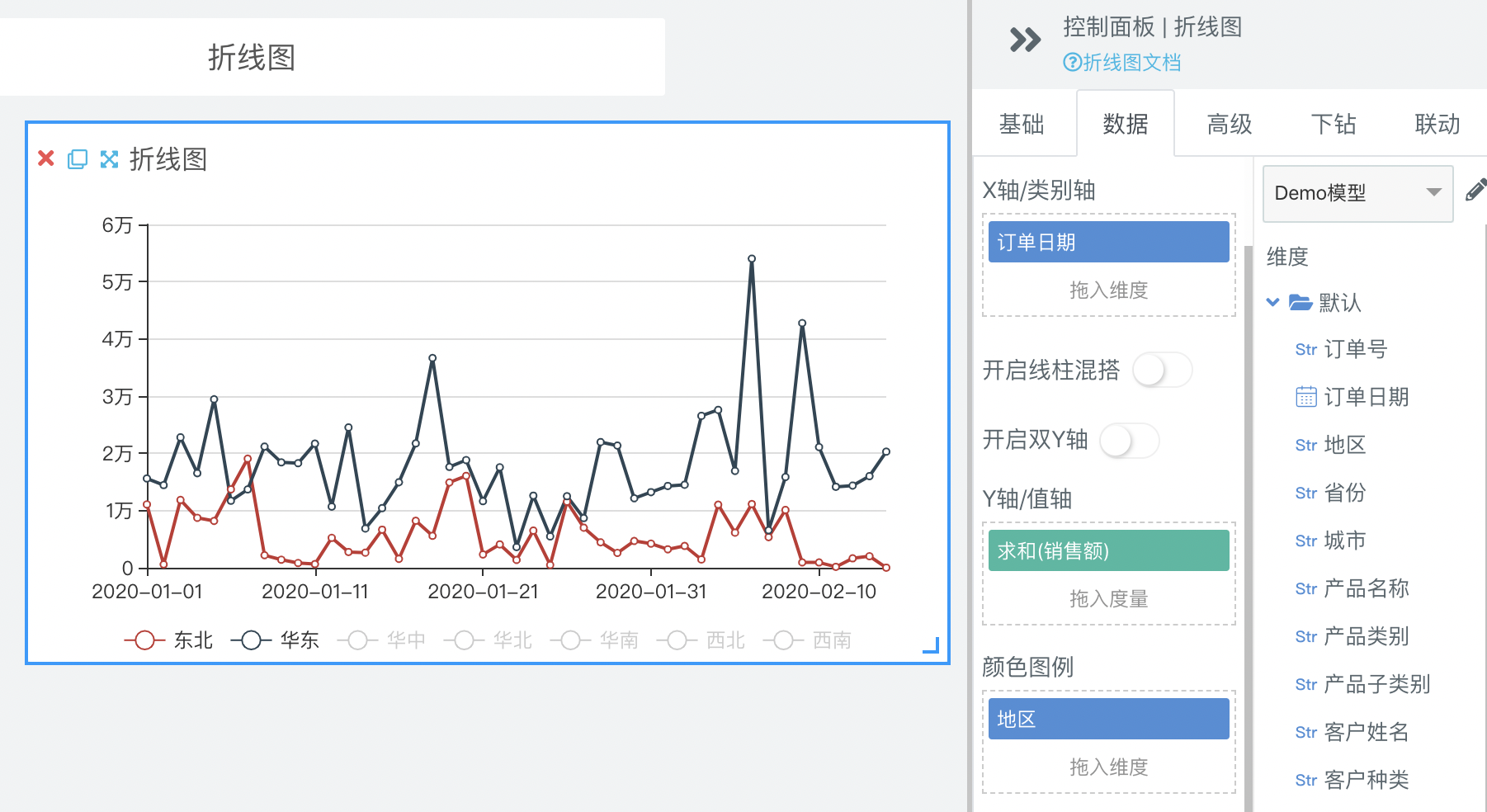
Task: Select 订单日期 in dimension list
Action: (1367, 397)
